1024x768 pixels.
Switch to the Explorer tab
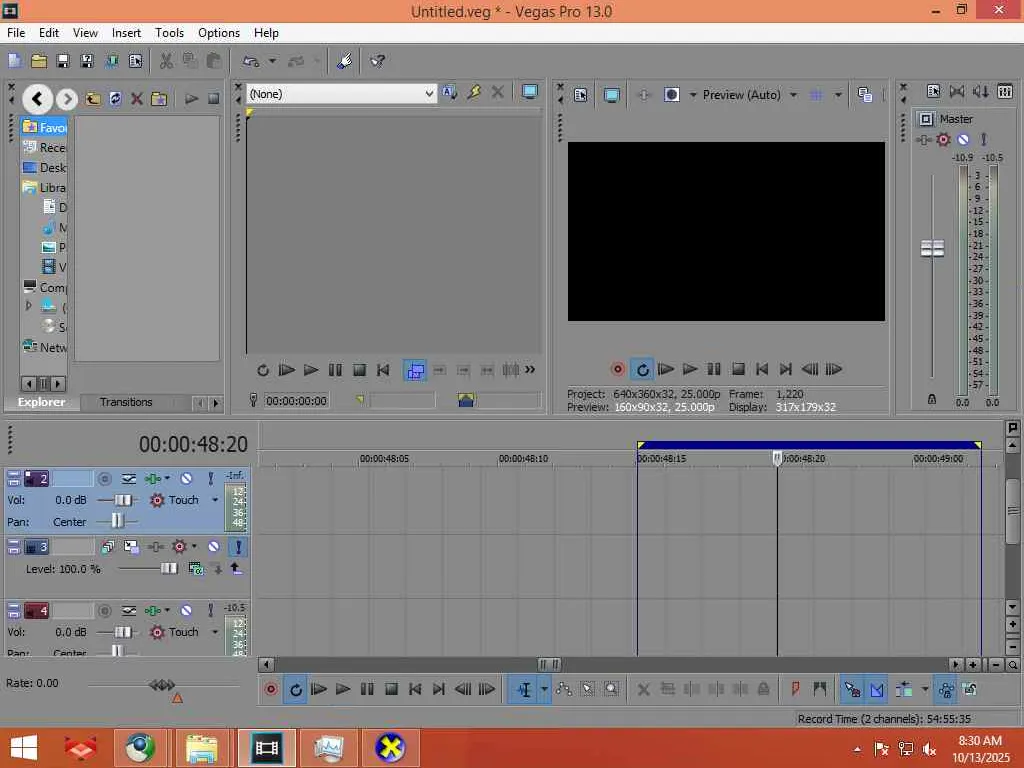42,402
